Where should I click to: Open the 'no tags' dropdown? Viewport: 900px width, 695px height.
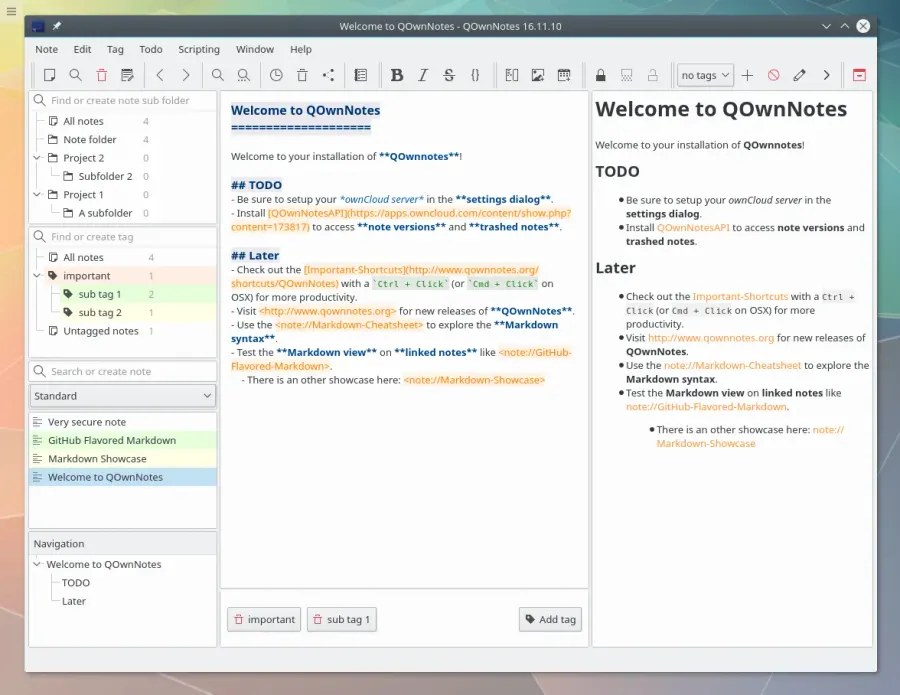click(x=705, y=75)
